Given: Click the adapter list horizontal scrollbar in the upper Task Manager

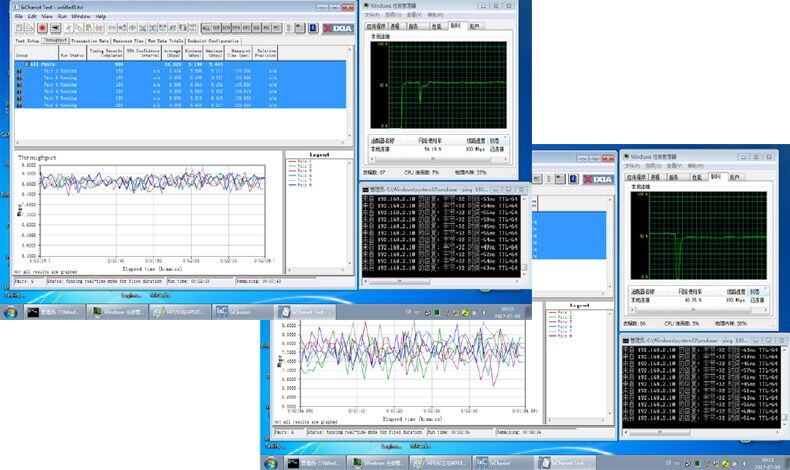Looking at the screenshot, I should pyautogui.click(x=438, y=159).
